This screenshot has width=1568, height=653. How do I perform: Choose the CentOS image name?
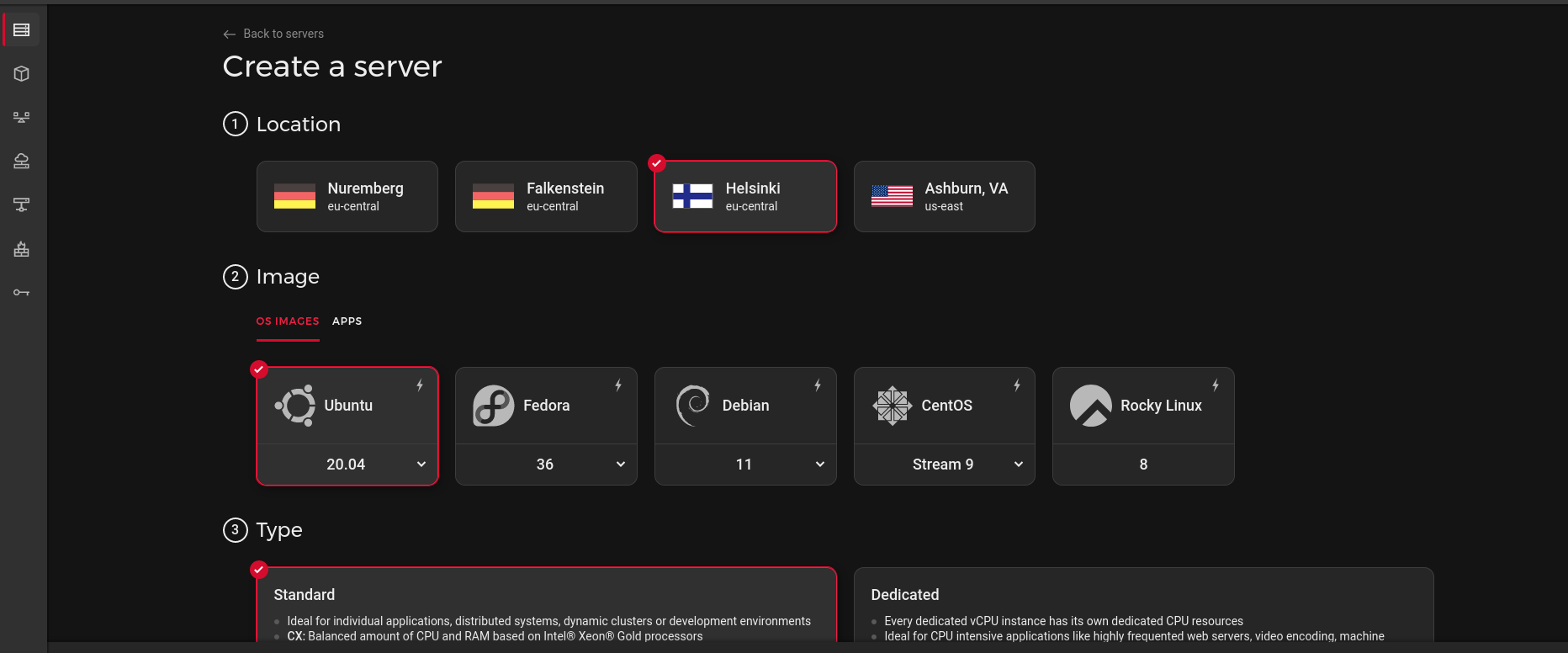coord(947,406)
